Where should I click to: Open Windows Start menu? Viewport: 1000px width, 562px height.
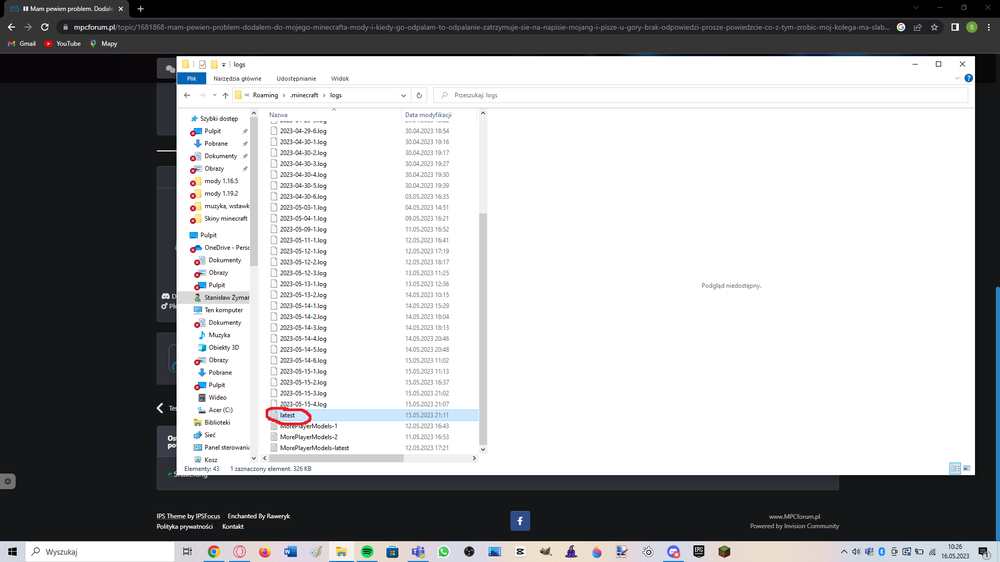(x=12, y=552)
